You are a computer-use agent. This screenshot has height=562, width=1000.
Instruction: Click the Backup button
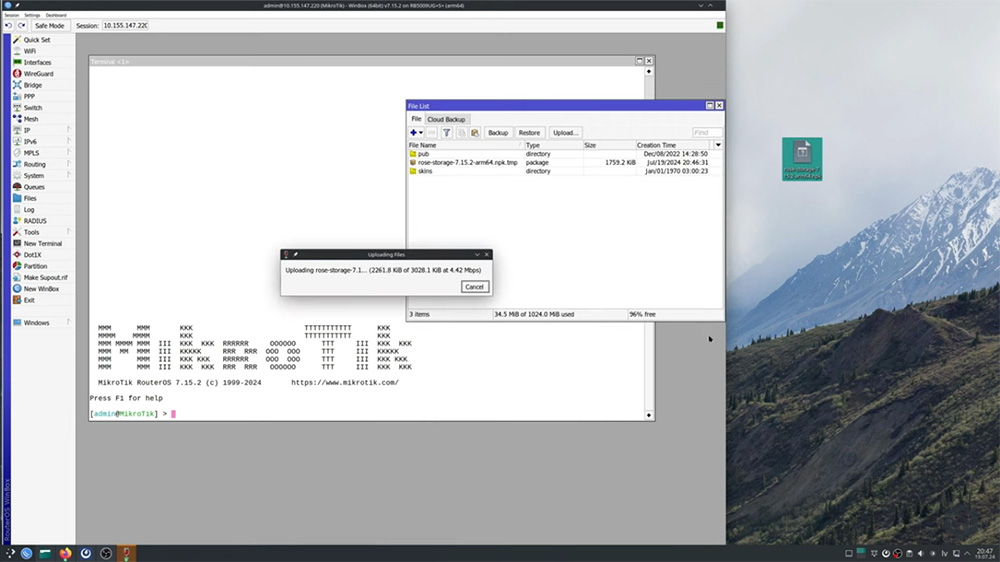point(497,133)
